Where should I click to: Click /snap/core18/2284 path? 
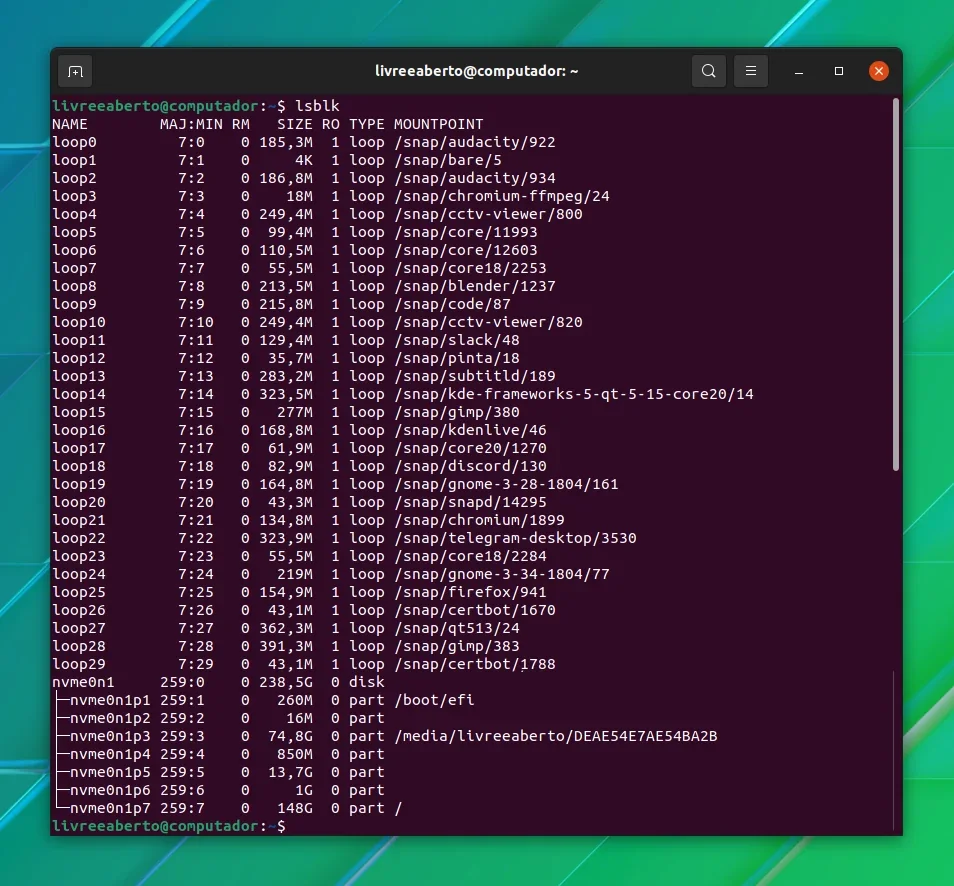(470, 556)
